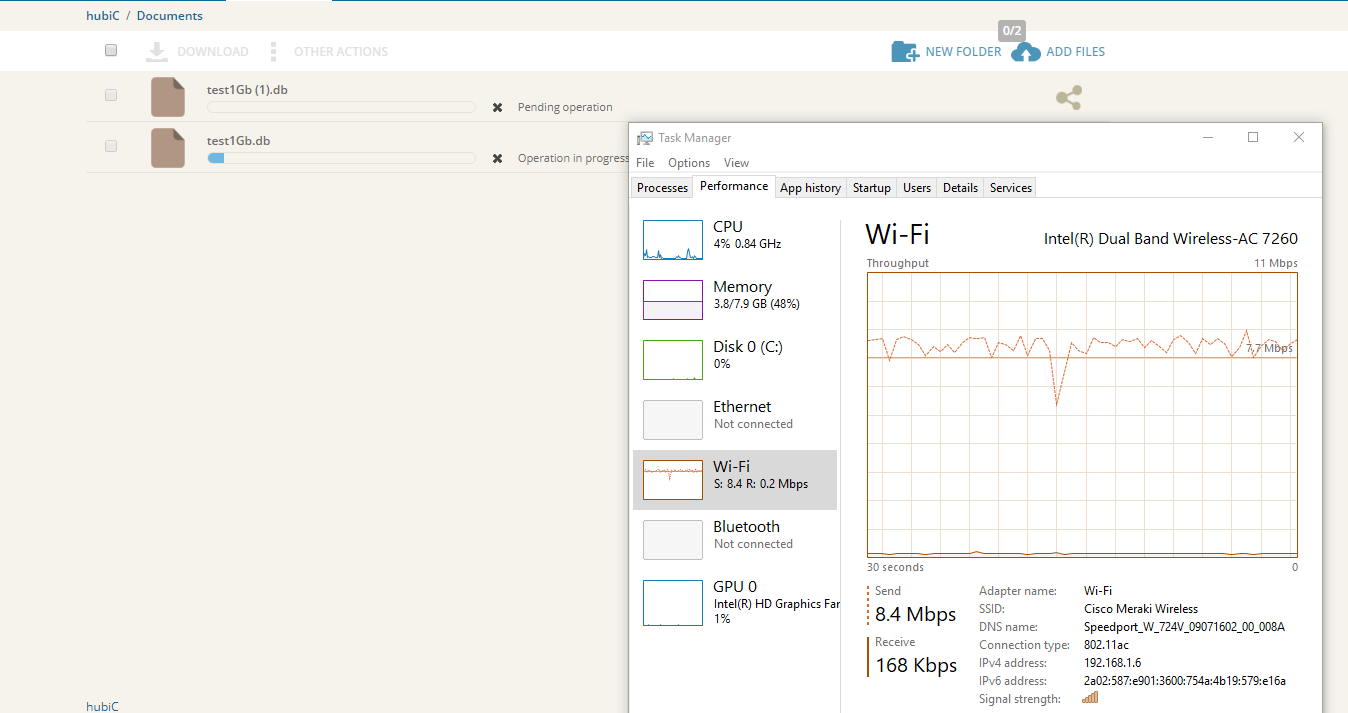Viewport: 1348px width, 713px height.
Task: Cancel the pending test1Gb (1).db upload
Action: click(x=497, y=107)
